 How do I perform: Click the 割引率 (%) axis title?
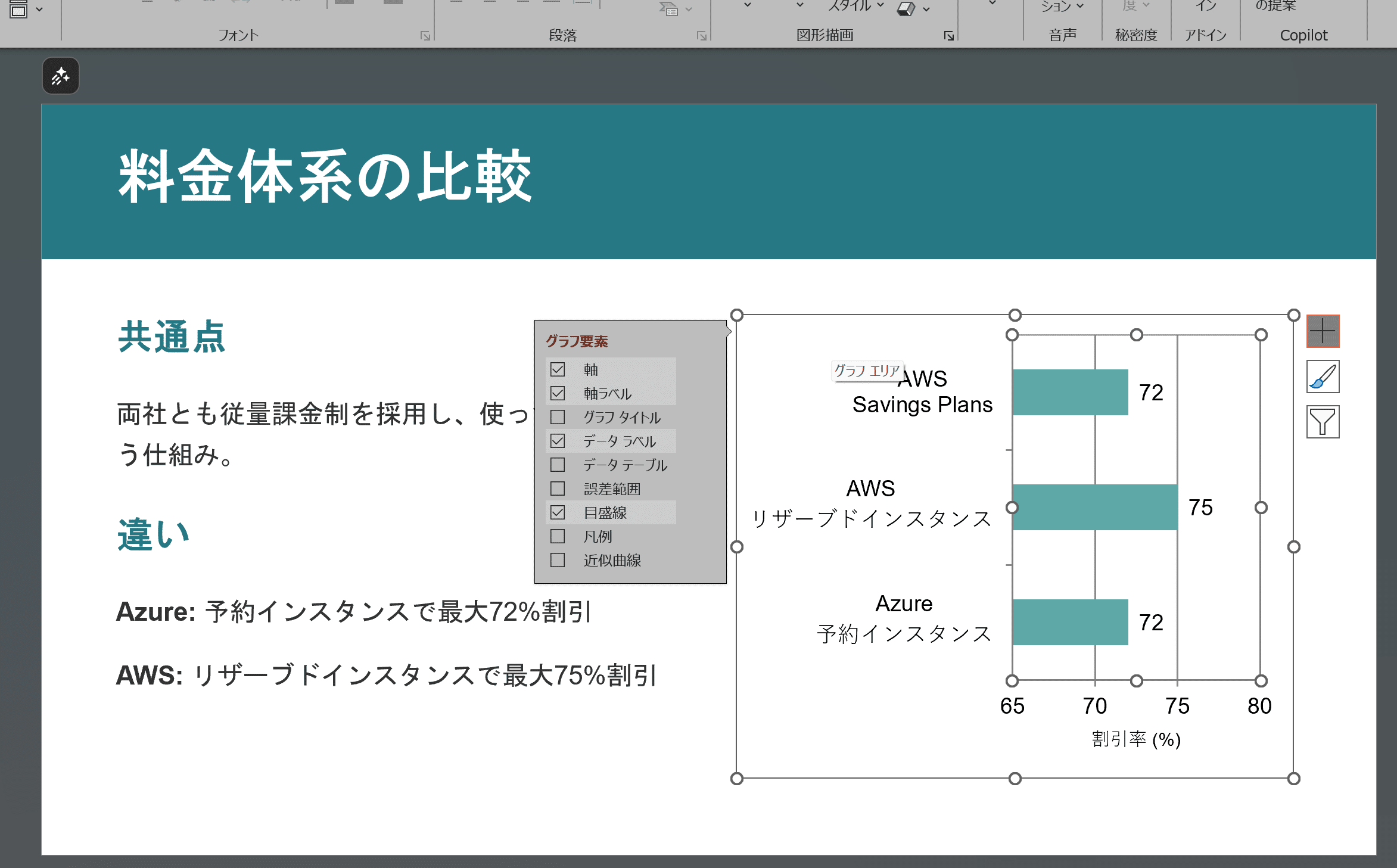1135,739
